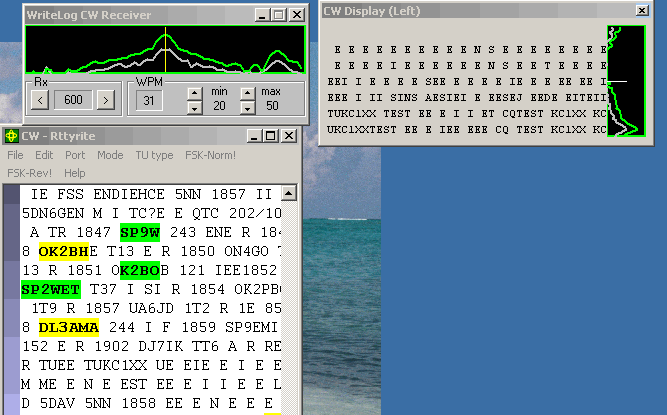667x415 pixels.
Task: Open the File menu in Rttyrite
Action: [15, 155]
